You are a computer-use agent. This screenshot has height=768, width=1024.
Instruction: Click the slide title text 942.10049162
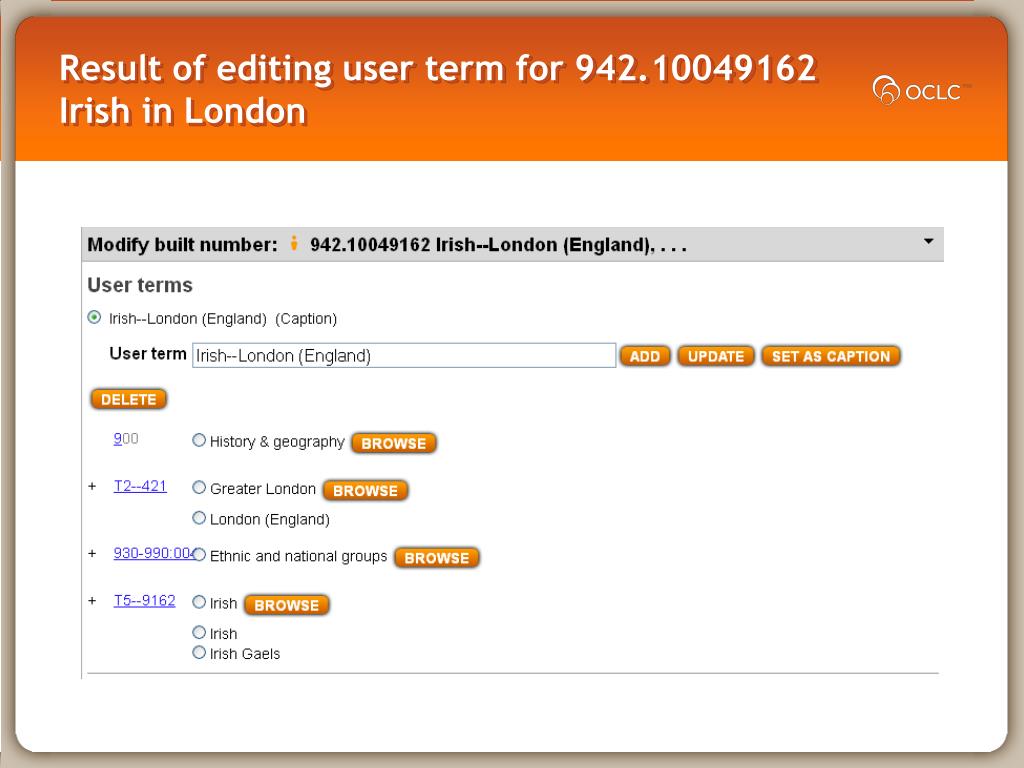coord(696,68)
